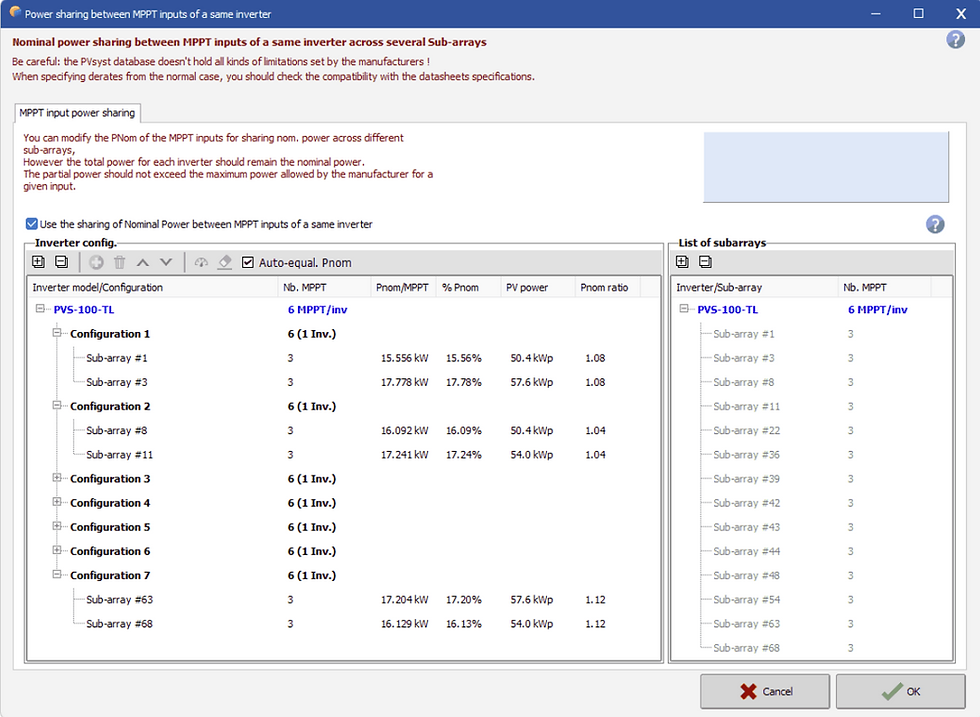Image resolution: width=980 pixels, height=717 pixels.
Task: Maximize the power sharing dialog window
Action: (918, 13)
